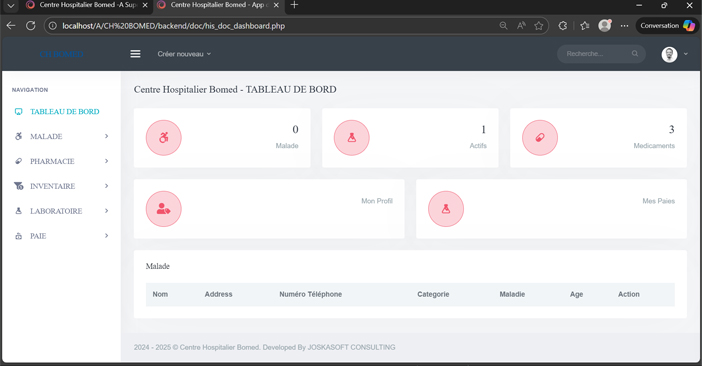This screenshot has height=366, width=702.
Task: Open the Conversation Copilot button
Action: 667,26
